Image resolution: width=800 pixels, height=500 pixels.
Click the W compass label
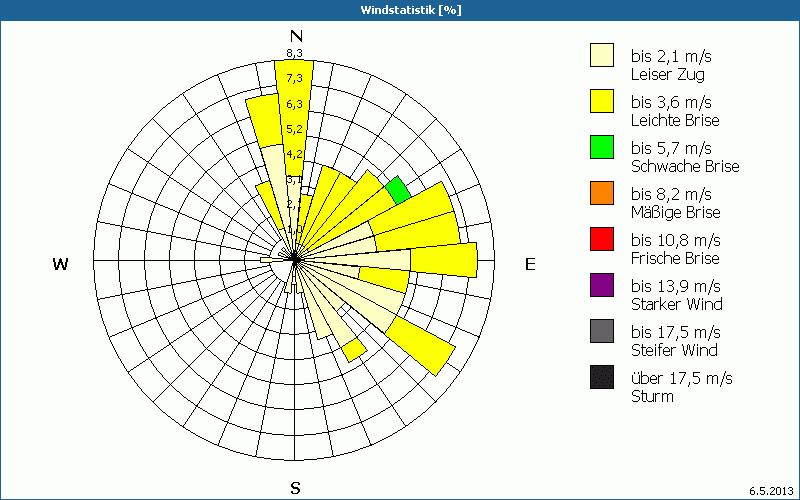(x=60, y=264)
